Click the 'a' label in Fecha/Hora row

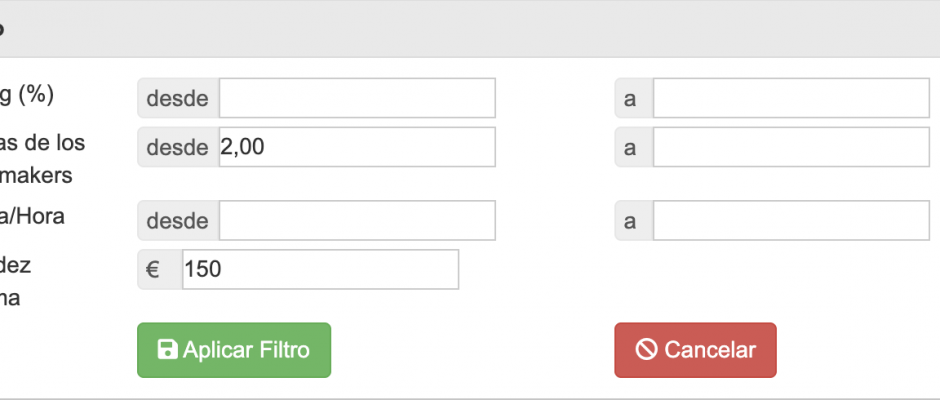631,221
